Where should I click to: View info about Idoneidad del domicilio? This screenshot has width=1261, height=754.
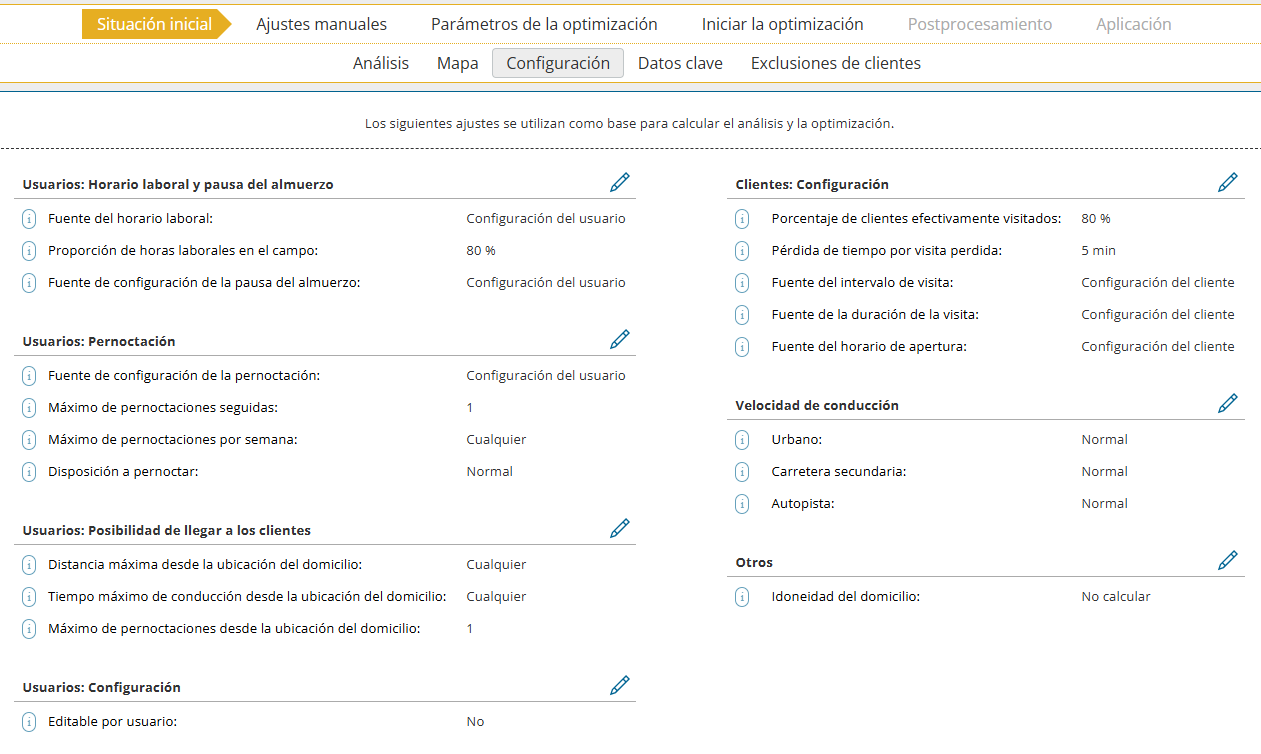[x=742, y=597]
